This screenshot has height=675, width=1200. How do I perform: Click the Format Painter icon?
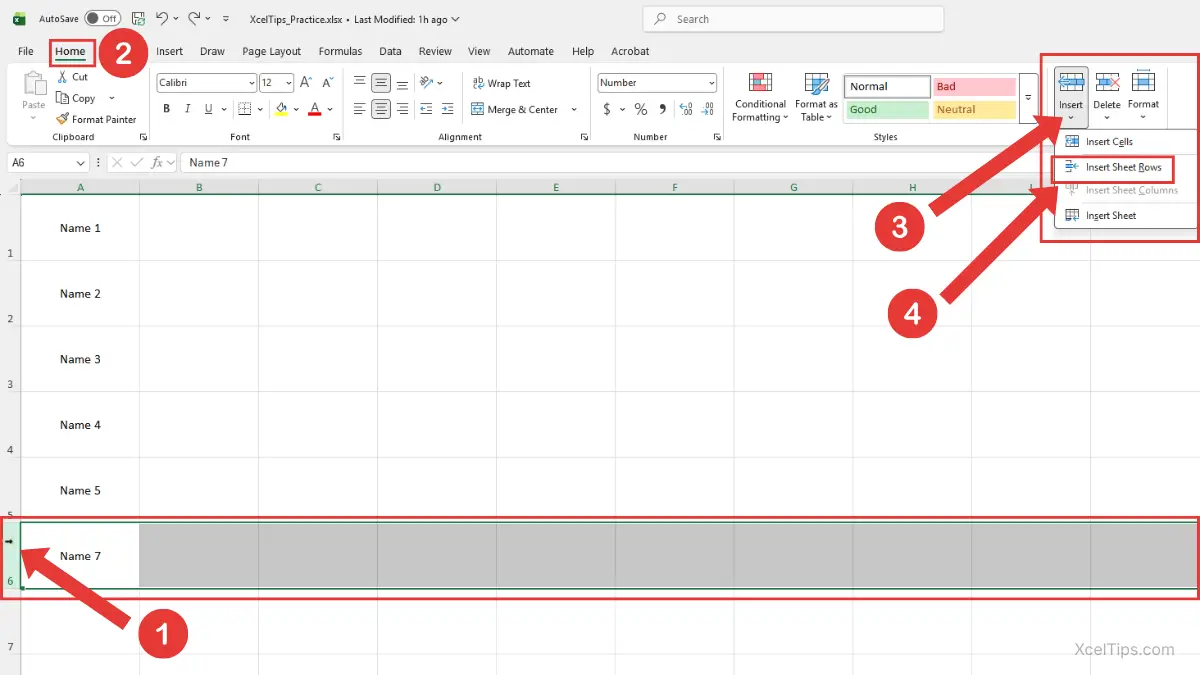tap(62, 119)
